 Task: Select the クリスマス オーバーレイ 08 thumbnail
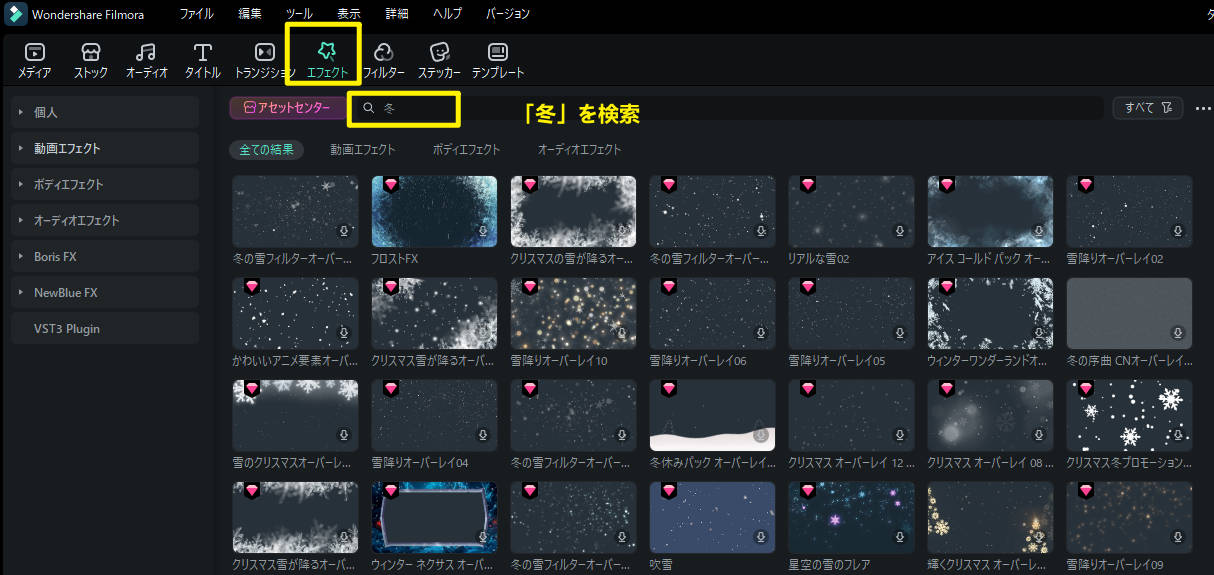[x=990, y=415]
